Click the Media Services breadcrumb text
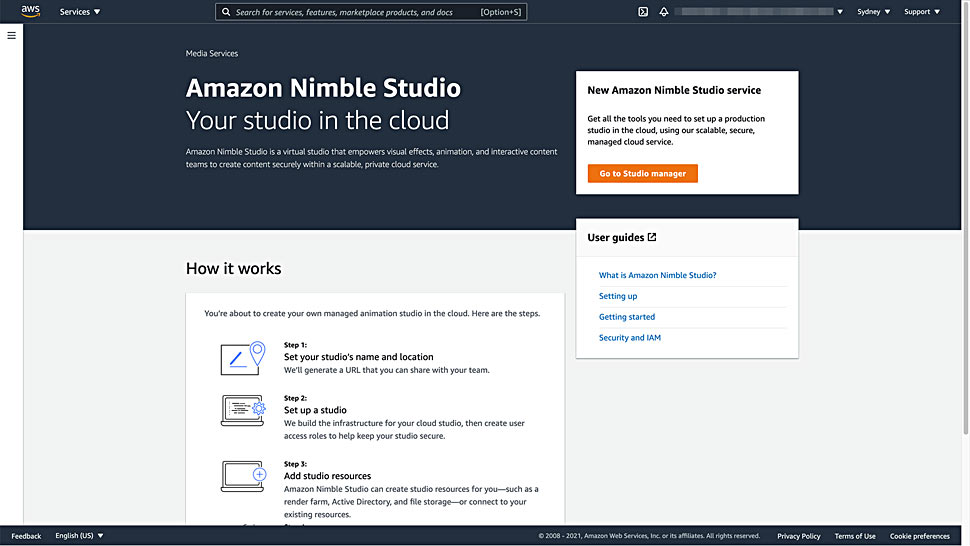Viewport: 970px width, 546px height. click(x=212, y=54)
